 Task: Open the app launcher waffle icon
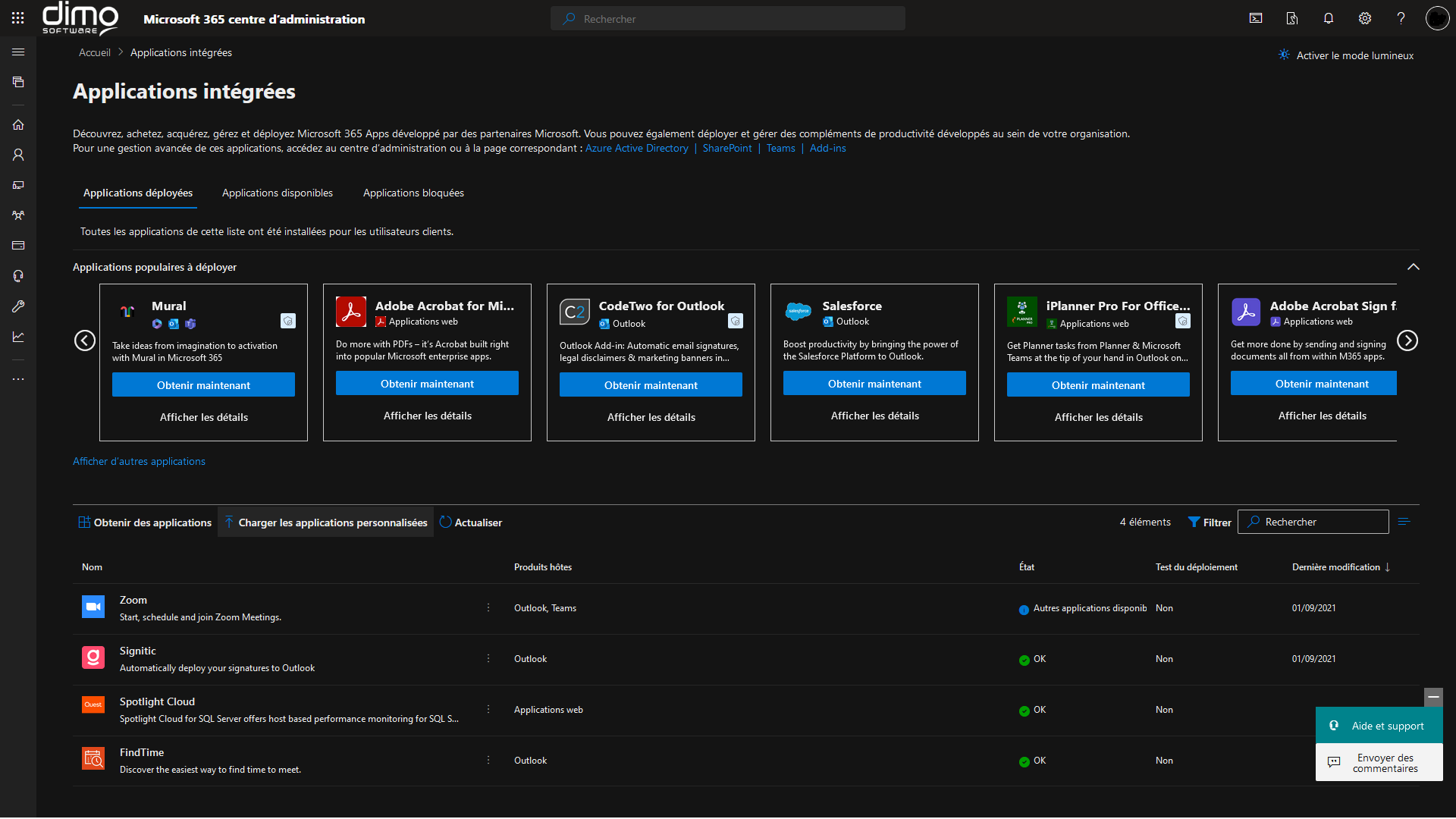tap(17, 18)
